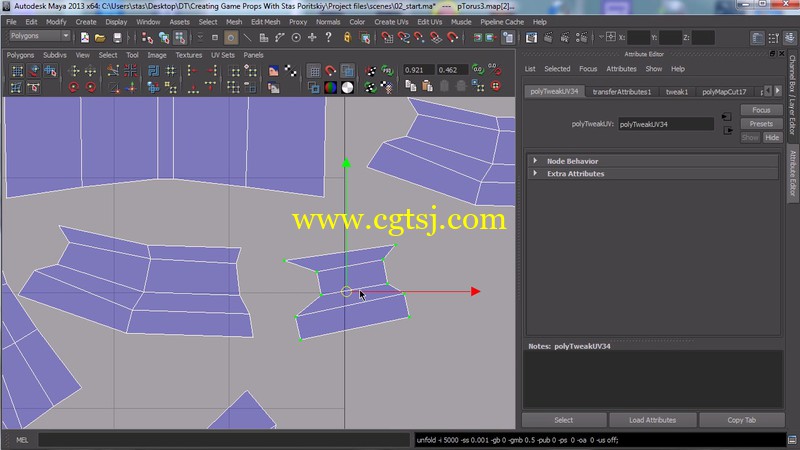Click the Hide button
Image resolution: width=800 pixels, height=450 pixels.
772,138
